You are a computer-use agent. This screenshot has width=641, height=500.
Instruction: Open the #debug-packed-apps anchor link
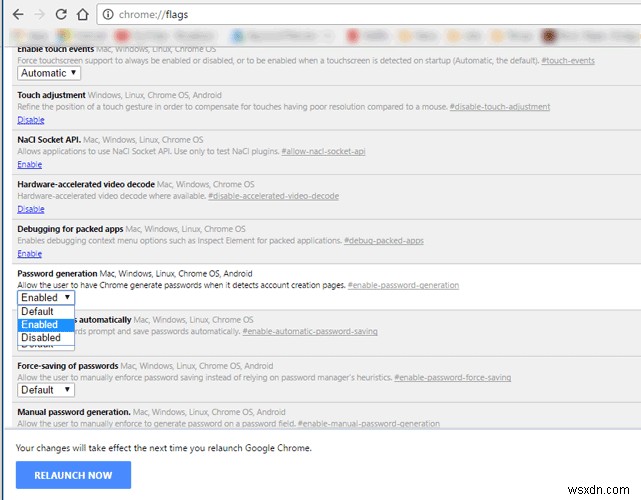pos(383,240)
